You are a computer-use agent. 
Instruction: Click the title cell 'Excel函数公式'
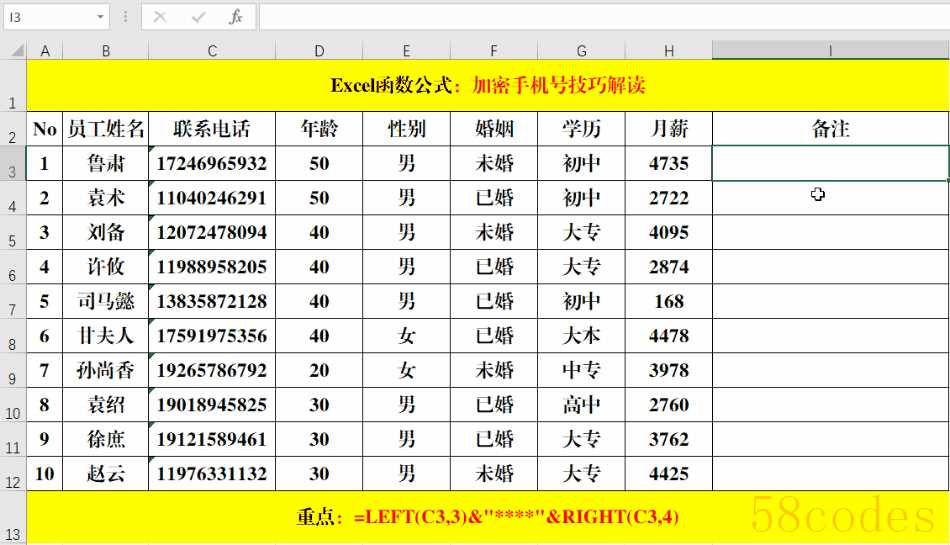click(488, 85)
